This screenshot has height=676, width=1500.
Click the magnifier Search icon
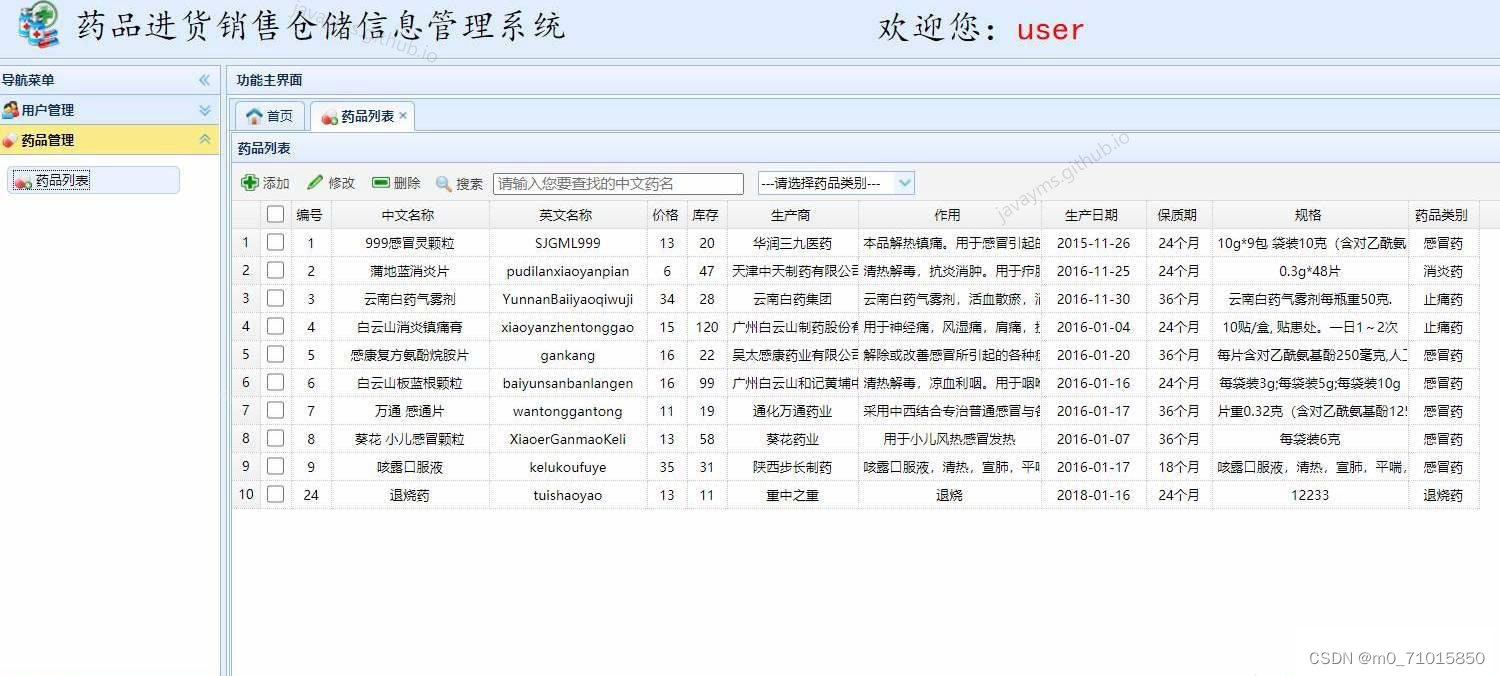click(x=444, y=183)
